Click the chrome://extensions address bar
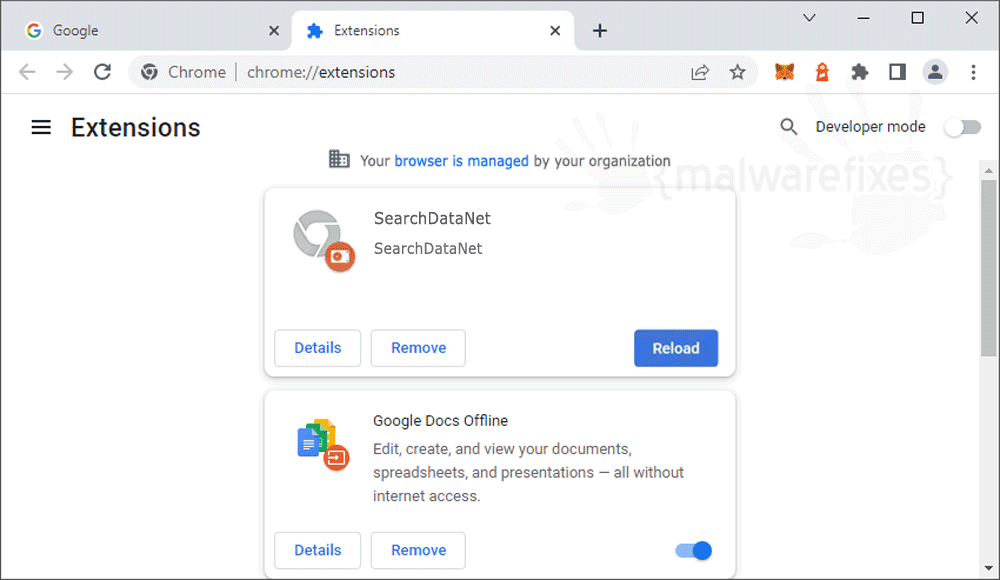 click(x=408, y=72)
